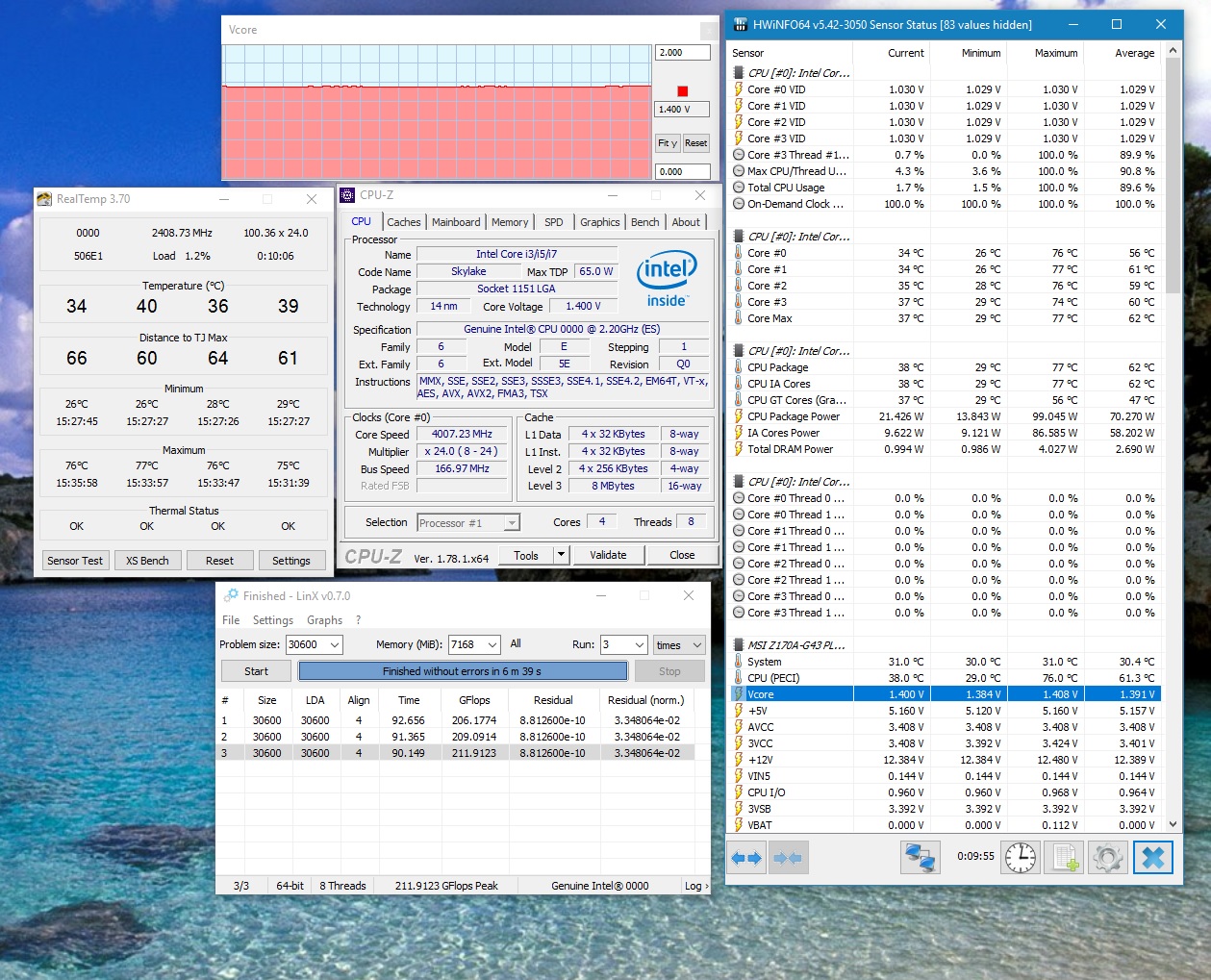This screenshot has width=1211, height=980.
Task: Switch to Mainboard tab in CPU-Z
Action: (x=456, y=222)
